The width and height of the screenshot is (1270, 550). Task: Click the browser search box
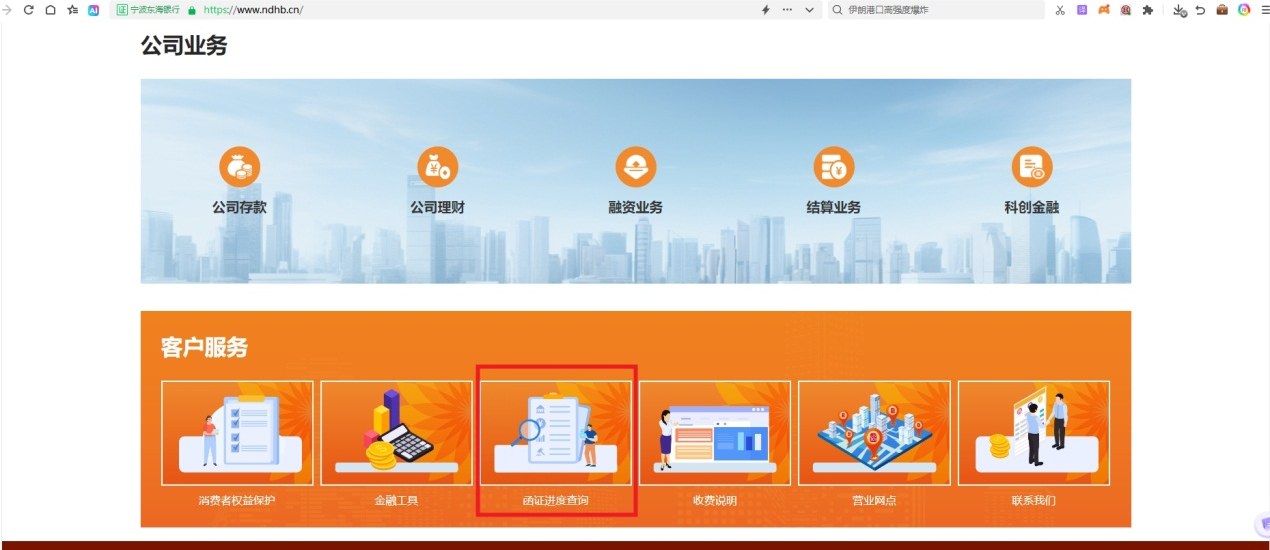[936, 10]
